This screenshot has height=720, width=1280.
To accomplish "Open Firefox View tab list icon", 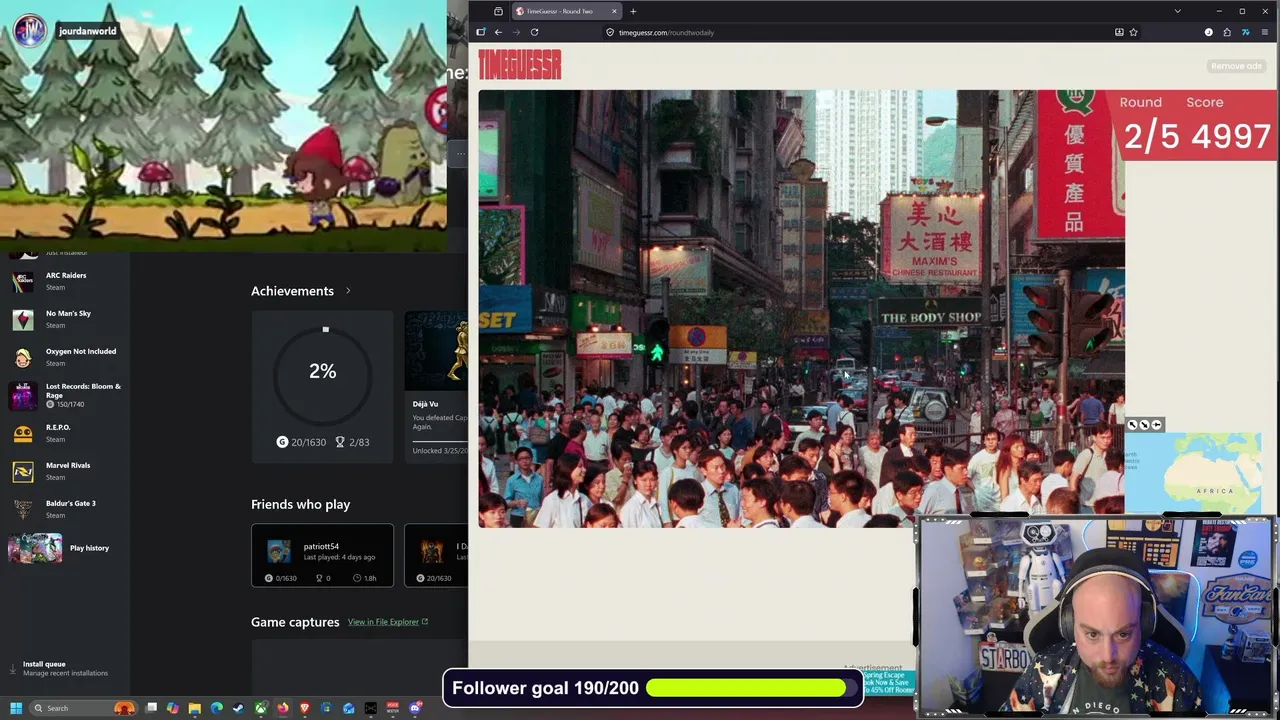I will pos(498,11).
